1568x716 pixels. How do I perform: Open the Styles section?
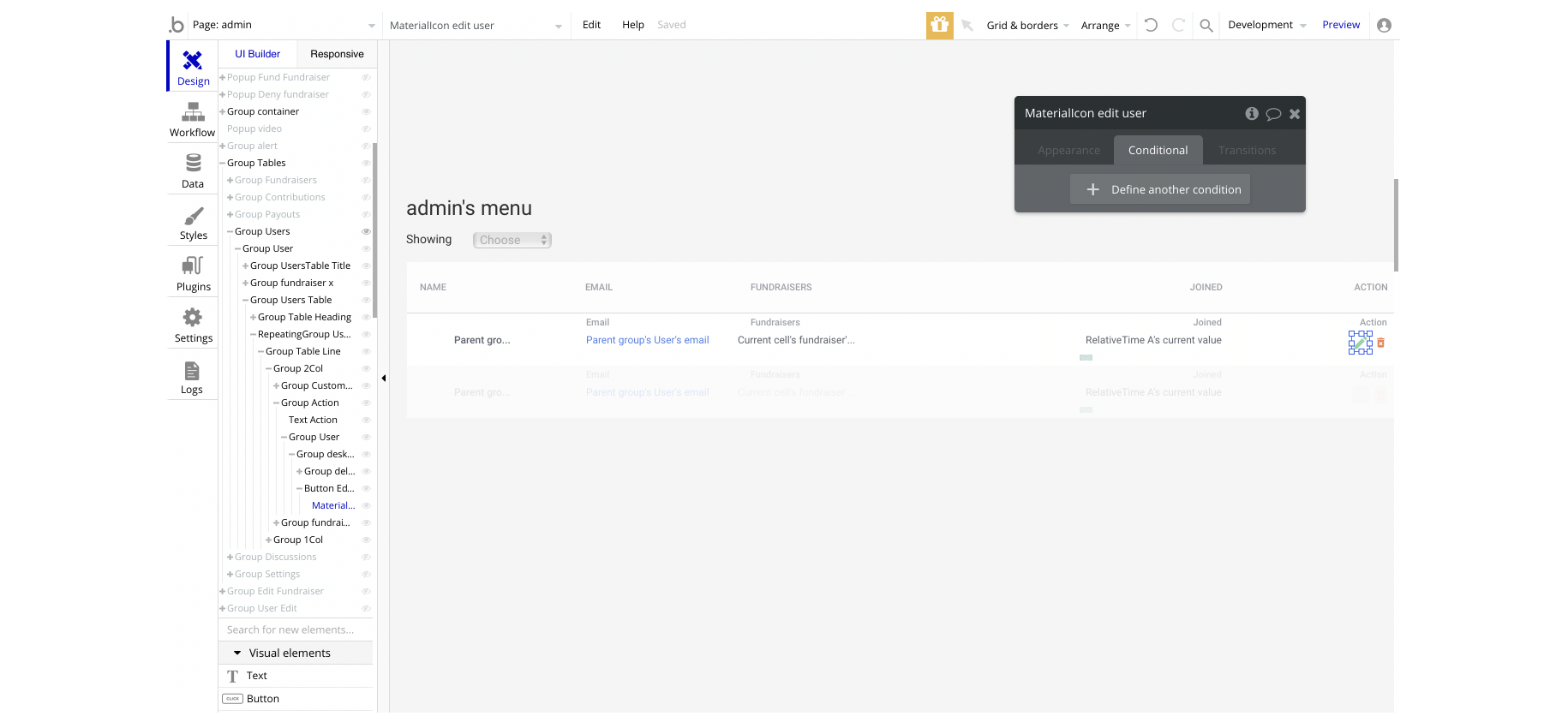[x=193, y=223]
